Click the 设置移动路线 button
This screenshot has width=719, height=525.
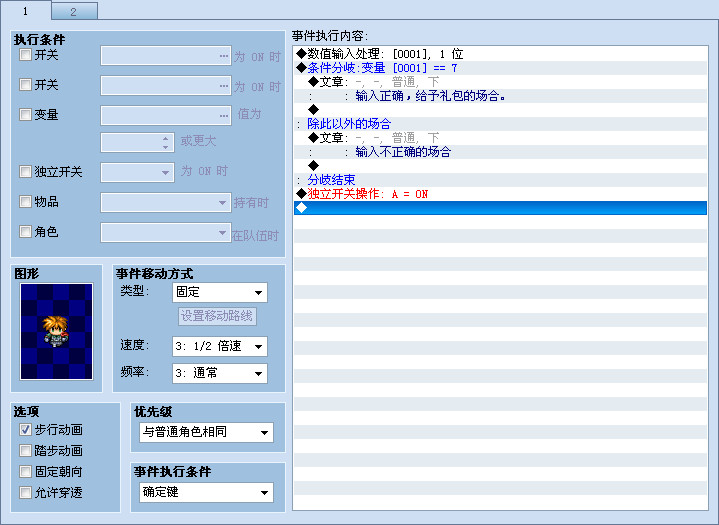pos(217,316)
